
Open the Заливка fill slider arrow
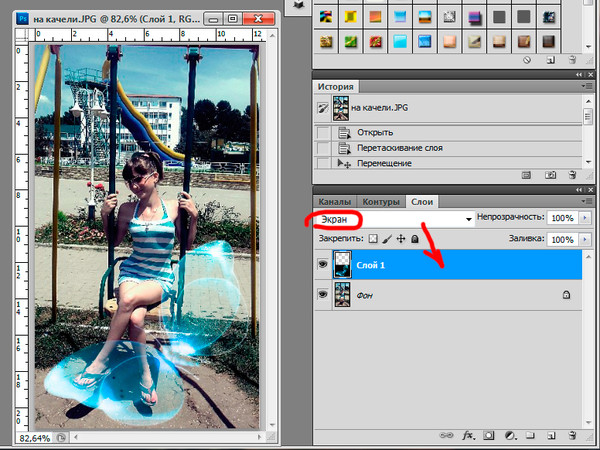tap(585, 240)
